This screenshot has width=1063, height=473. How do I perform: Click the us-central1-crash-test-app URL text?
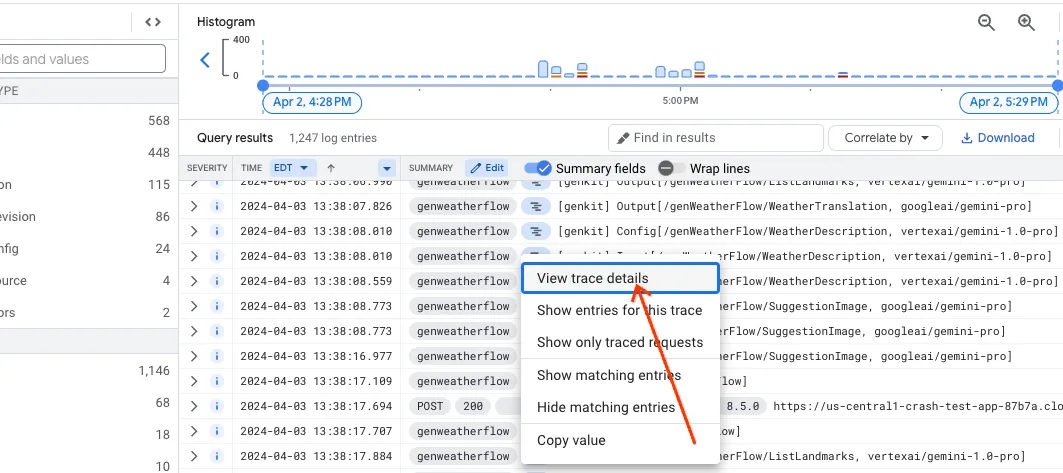pyautogui.click(x=918, y=407)
